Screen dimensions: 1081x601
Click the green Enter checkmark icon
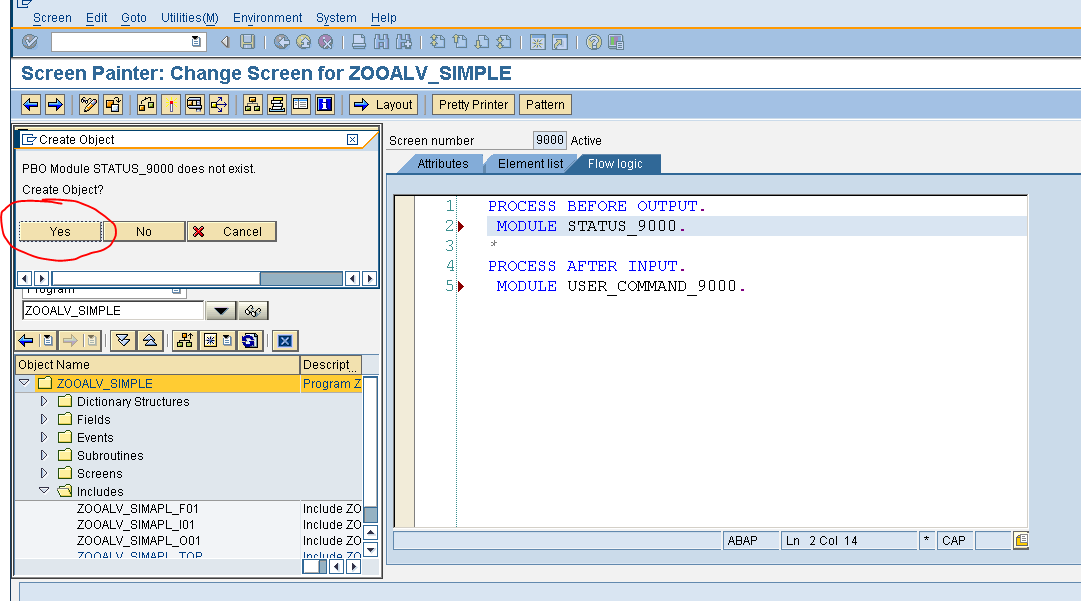click(x=29, y=41)
